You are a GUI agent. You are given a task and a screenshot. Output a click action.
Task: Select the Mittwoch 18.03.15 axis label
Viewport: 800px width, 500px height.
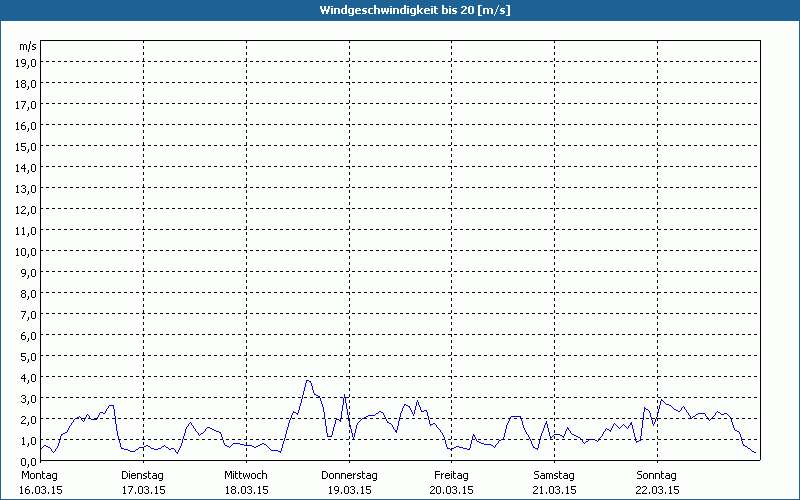pyautogui.click(x=246, y=483)
